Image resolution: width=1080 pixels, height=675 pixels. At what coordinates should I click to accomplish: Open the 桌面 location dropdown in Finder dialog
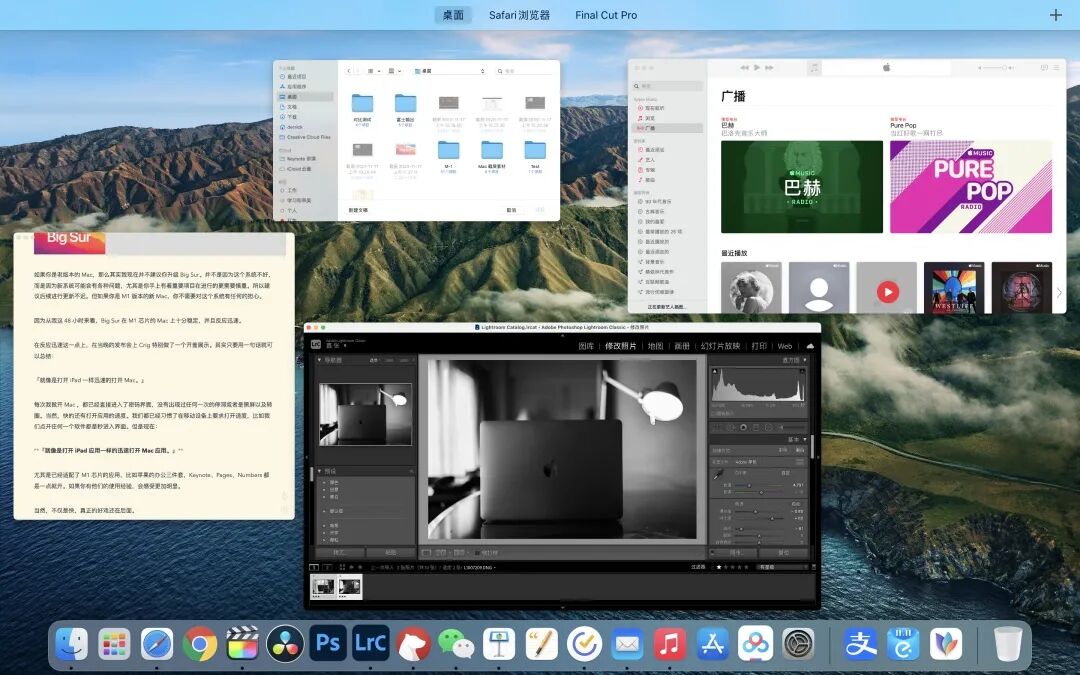click(450, 71)
